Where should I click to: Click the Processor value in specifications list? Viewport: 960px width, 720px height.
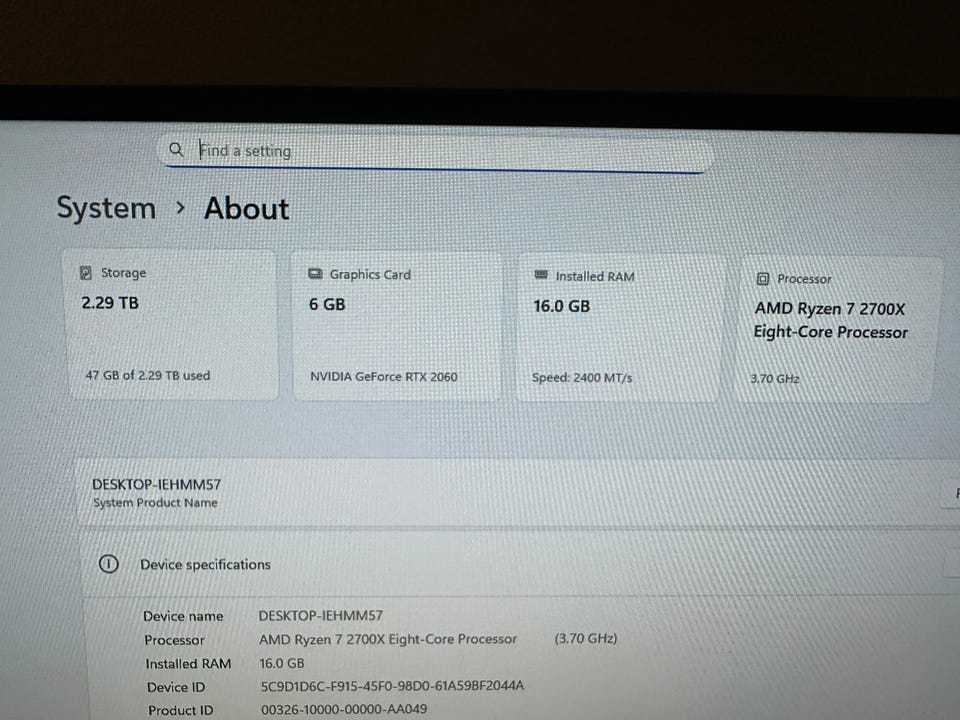[x=388, y=639]
